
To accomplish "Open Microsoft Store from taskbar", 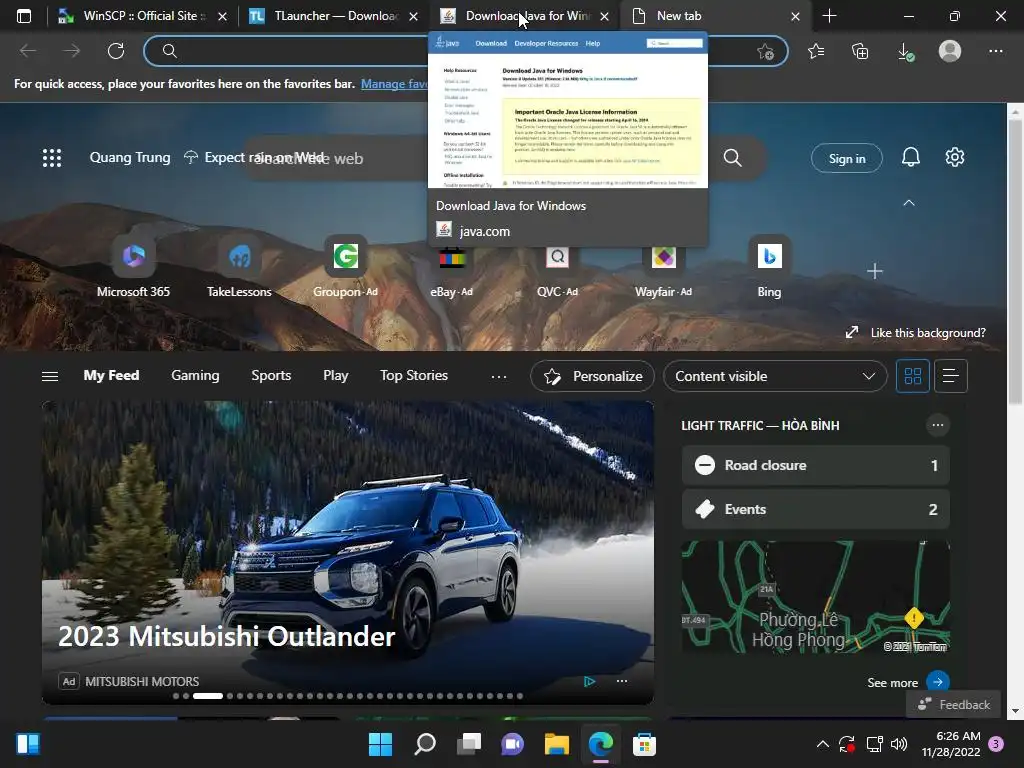I will pos(644,744).
